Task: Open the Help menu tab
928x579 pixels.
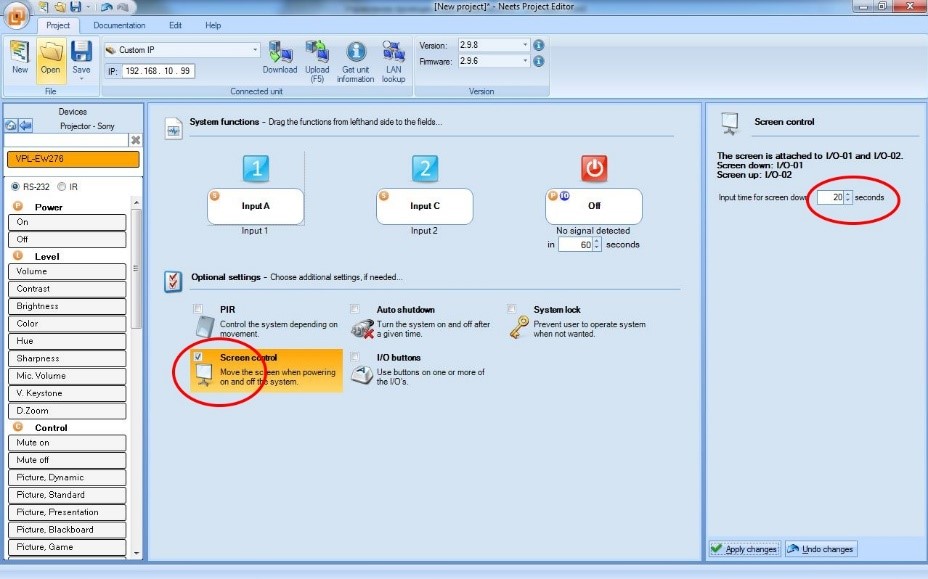Action: [213, 25]
